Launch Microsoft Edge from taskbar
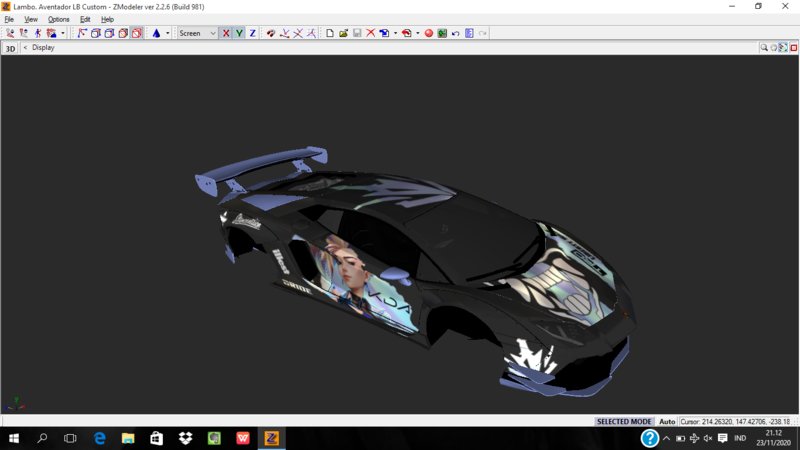This screenshot has height=450, width=800. tap(99, 438)
